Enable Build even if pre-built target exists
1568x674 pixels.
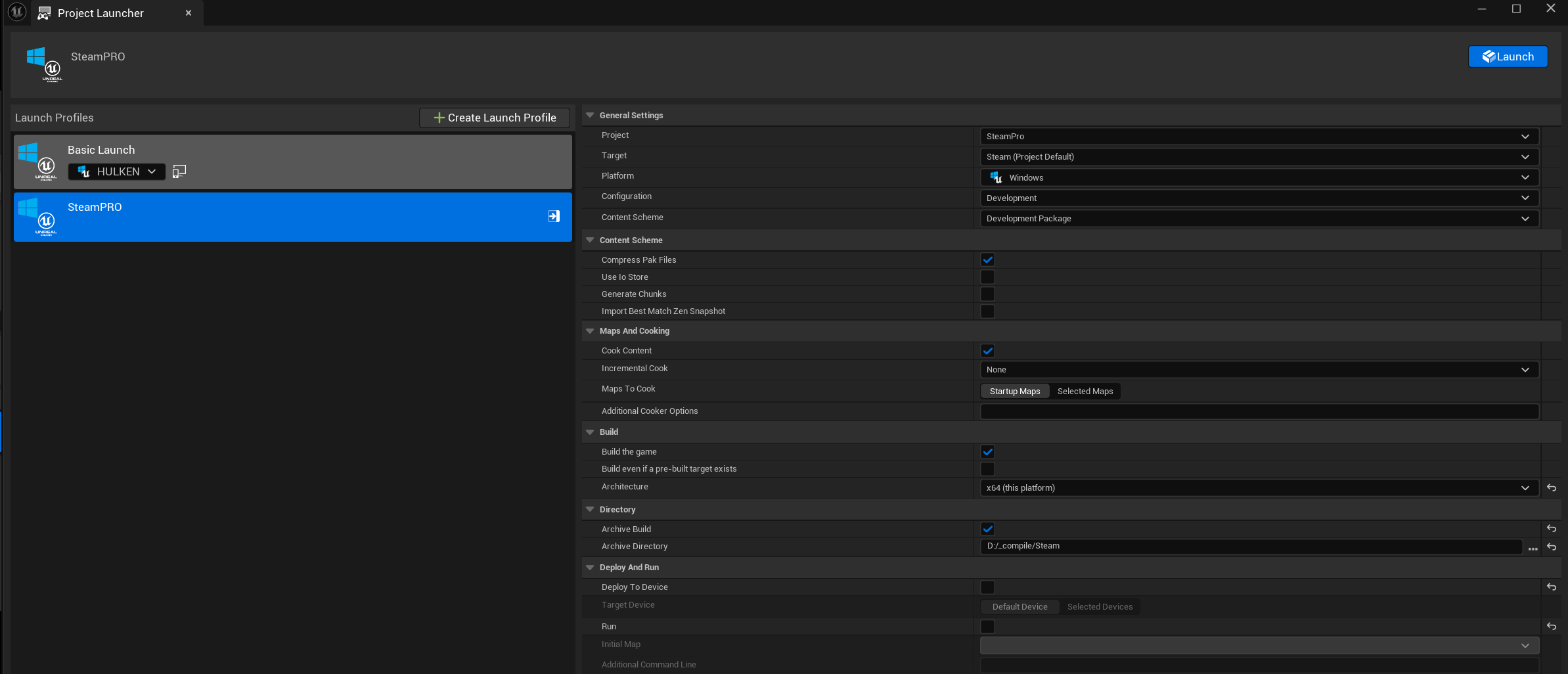987,468
